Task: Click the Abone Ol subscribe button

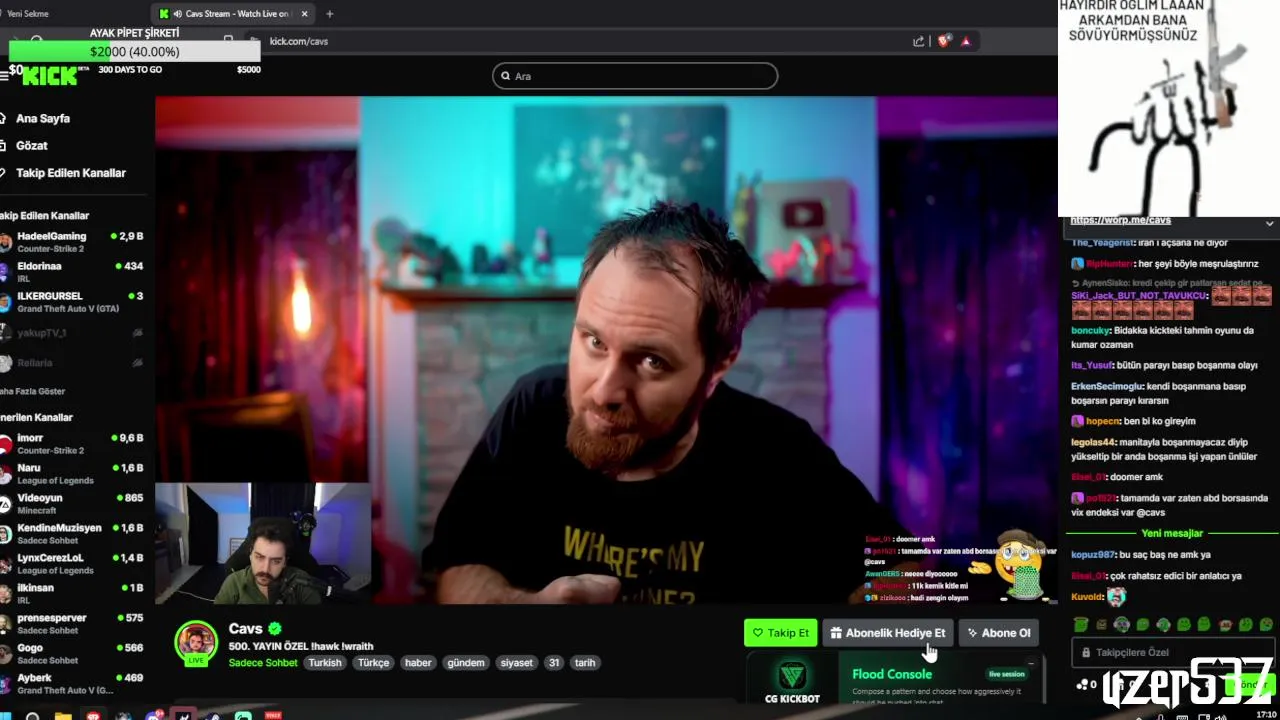Action: coord(998,633)
